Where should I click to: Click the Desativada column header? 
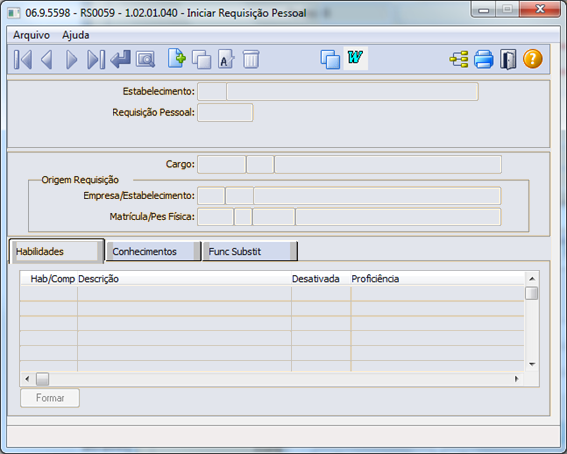316,279
